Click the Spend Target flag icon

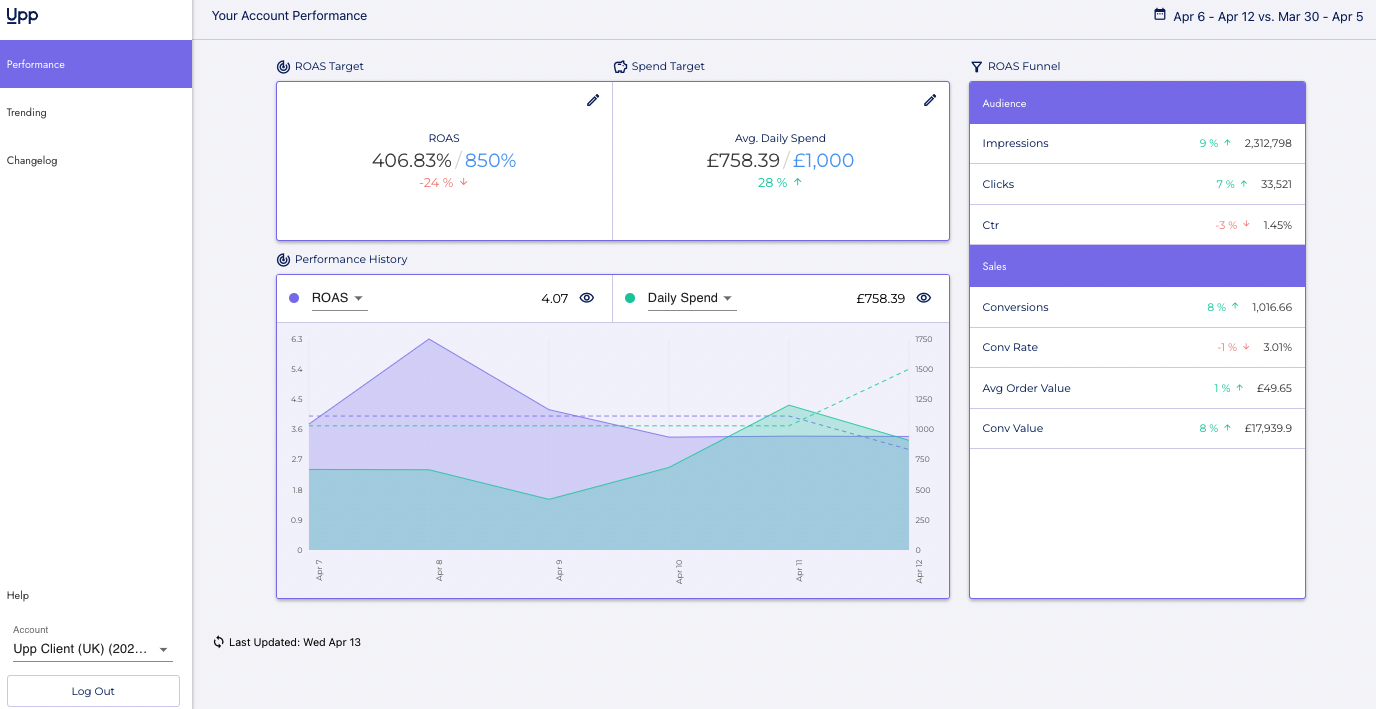621,66
